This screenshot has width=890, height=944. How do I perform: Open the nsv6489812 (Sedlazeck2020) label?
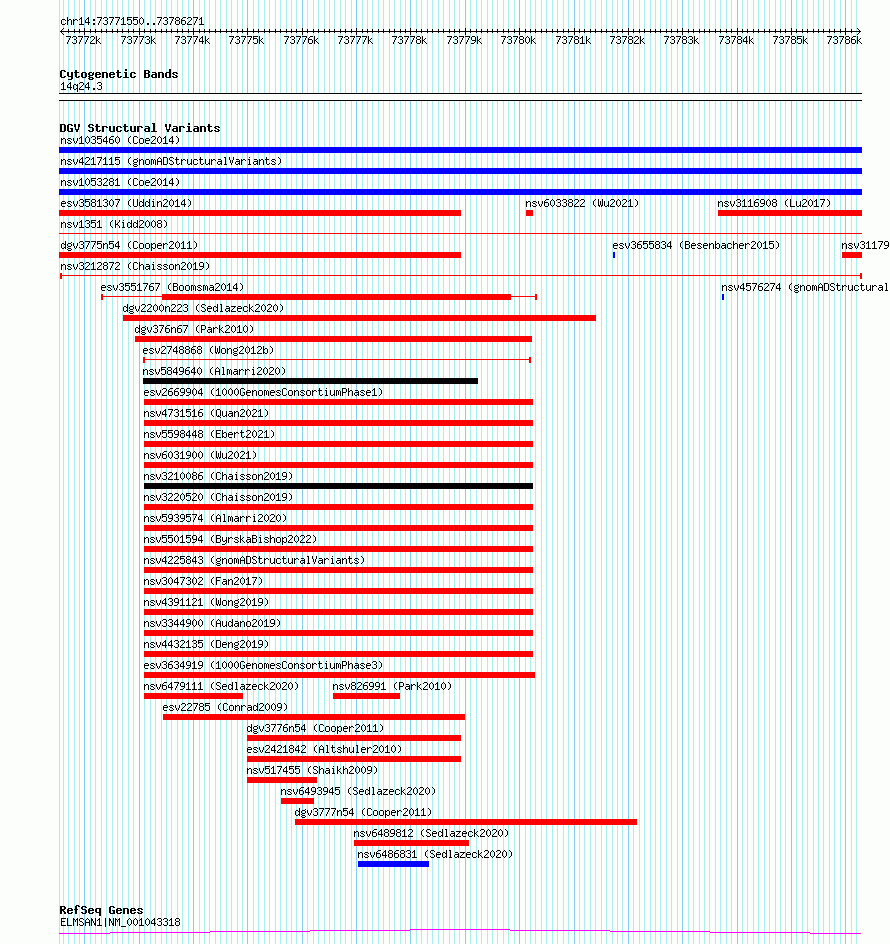pos(431,833)
